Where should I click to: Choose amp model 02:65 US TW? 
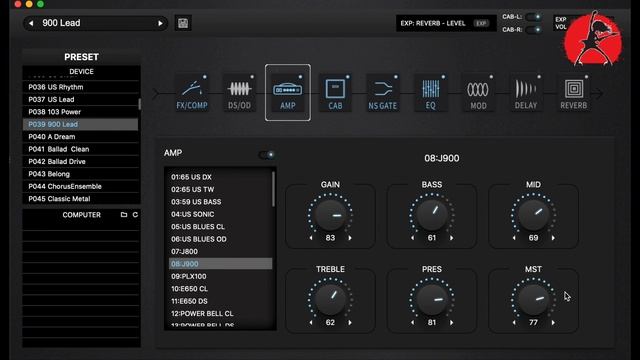220,189
